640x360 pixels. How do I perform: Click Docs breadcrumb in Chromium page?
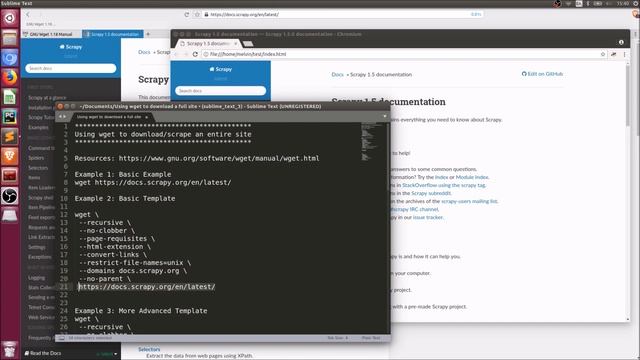pyautogui.click(x=337, y=75)
